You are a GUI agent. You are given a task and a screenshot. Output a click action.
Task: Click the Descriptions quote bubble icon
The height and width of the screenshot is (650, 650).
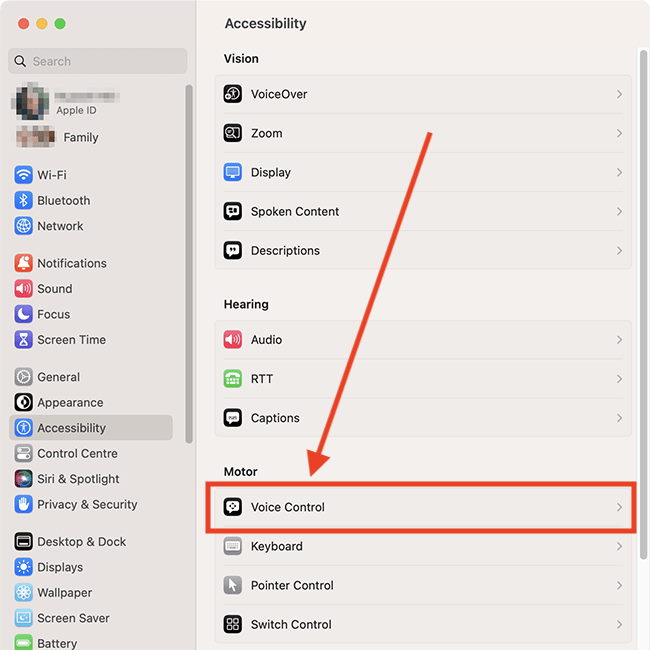coord(233,250)
